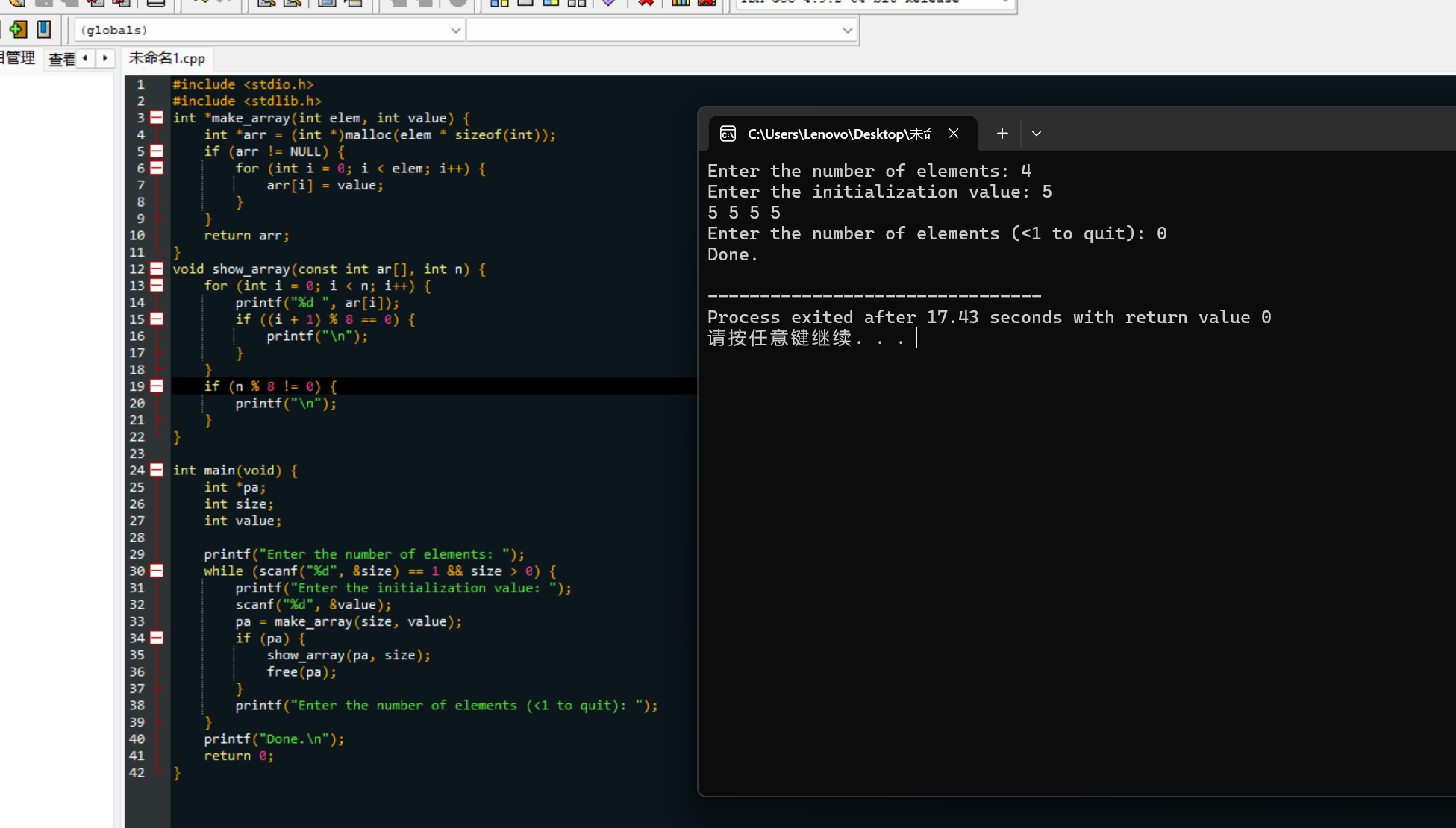This screenshot has height=828, width=1456.
Task: Expand the terminal tab options chevron
Action: [x=1037, y=134]
